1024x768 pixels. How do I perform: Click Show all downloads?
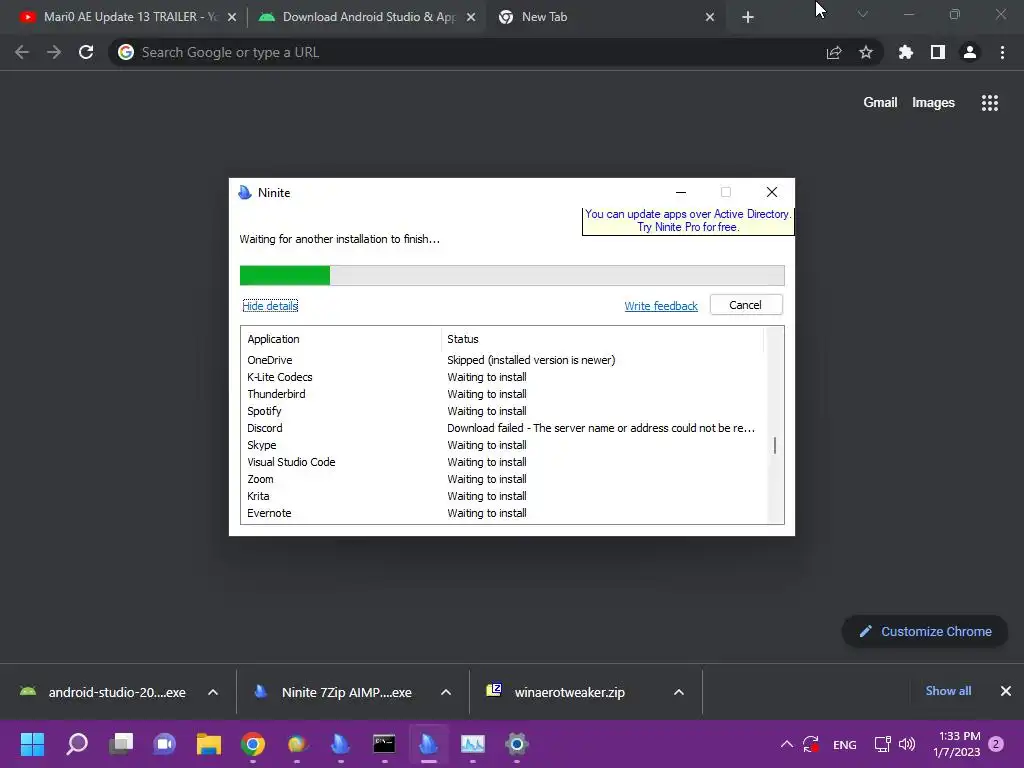click(x=948, y=691)
